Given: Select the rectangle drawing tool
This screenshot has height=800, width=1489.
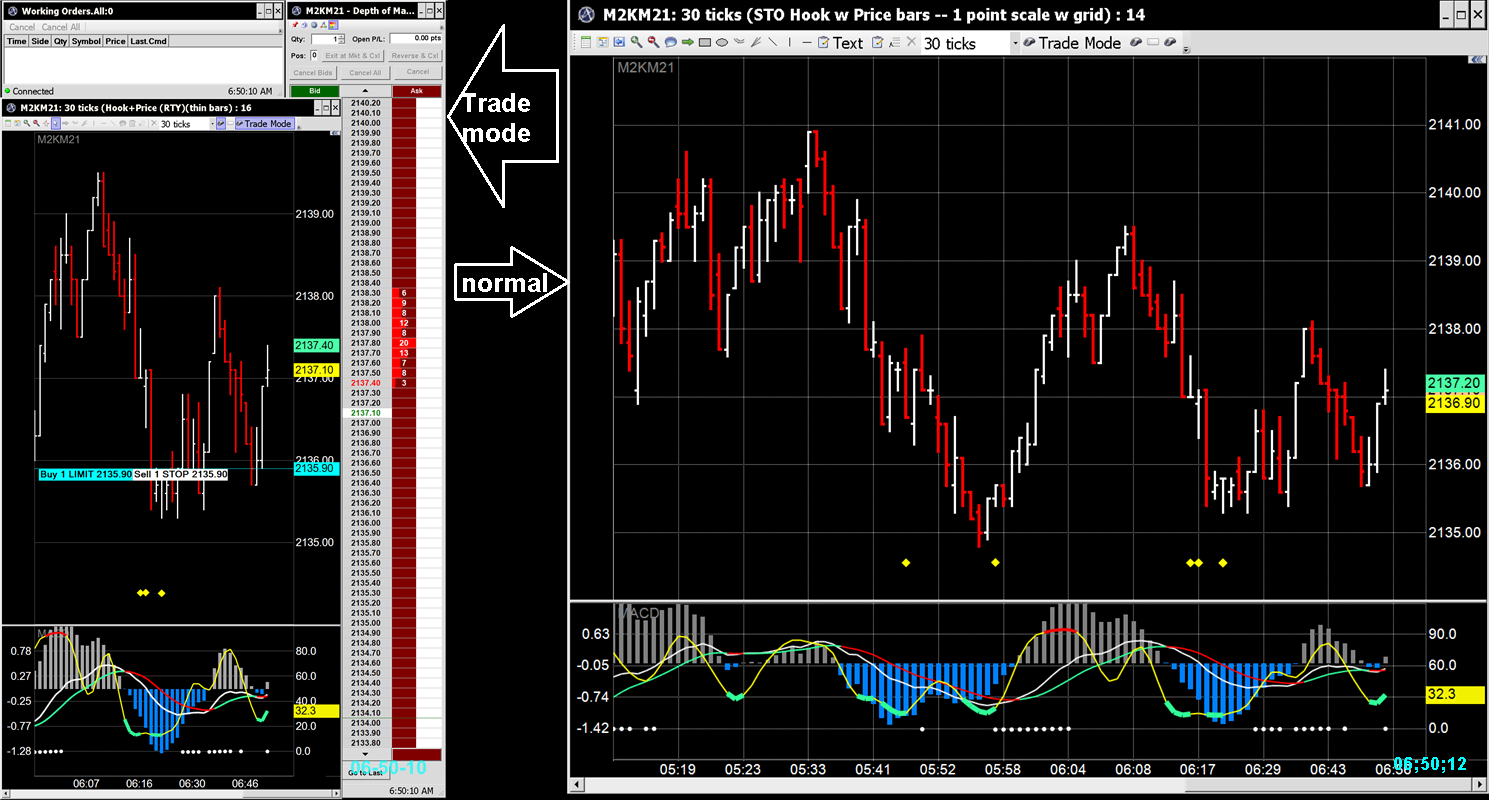Looking at the screenshot, I should [x=704, y=43].
